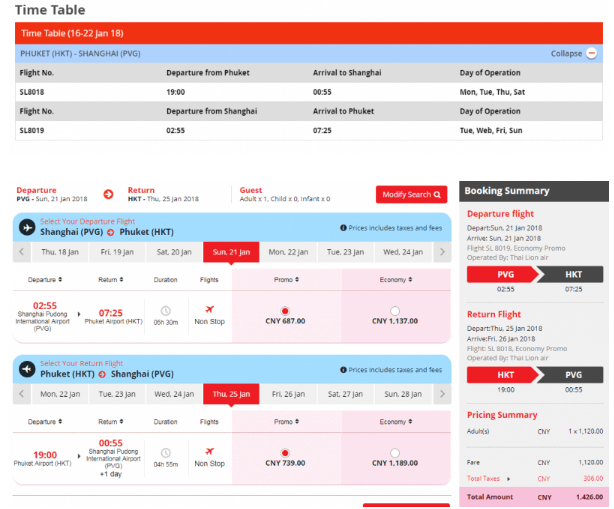Click the Non Stop plane icon for 02:55 flight
The image size is (614, 509).
[x=209, y=309]
